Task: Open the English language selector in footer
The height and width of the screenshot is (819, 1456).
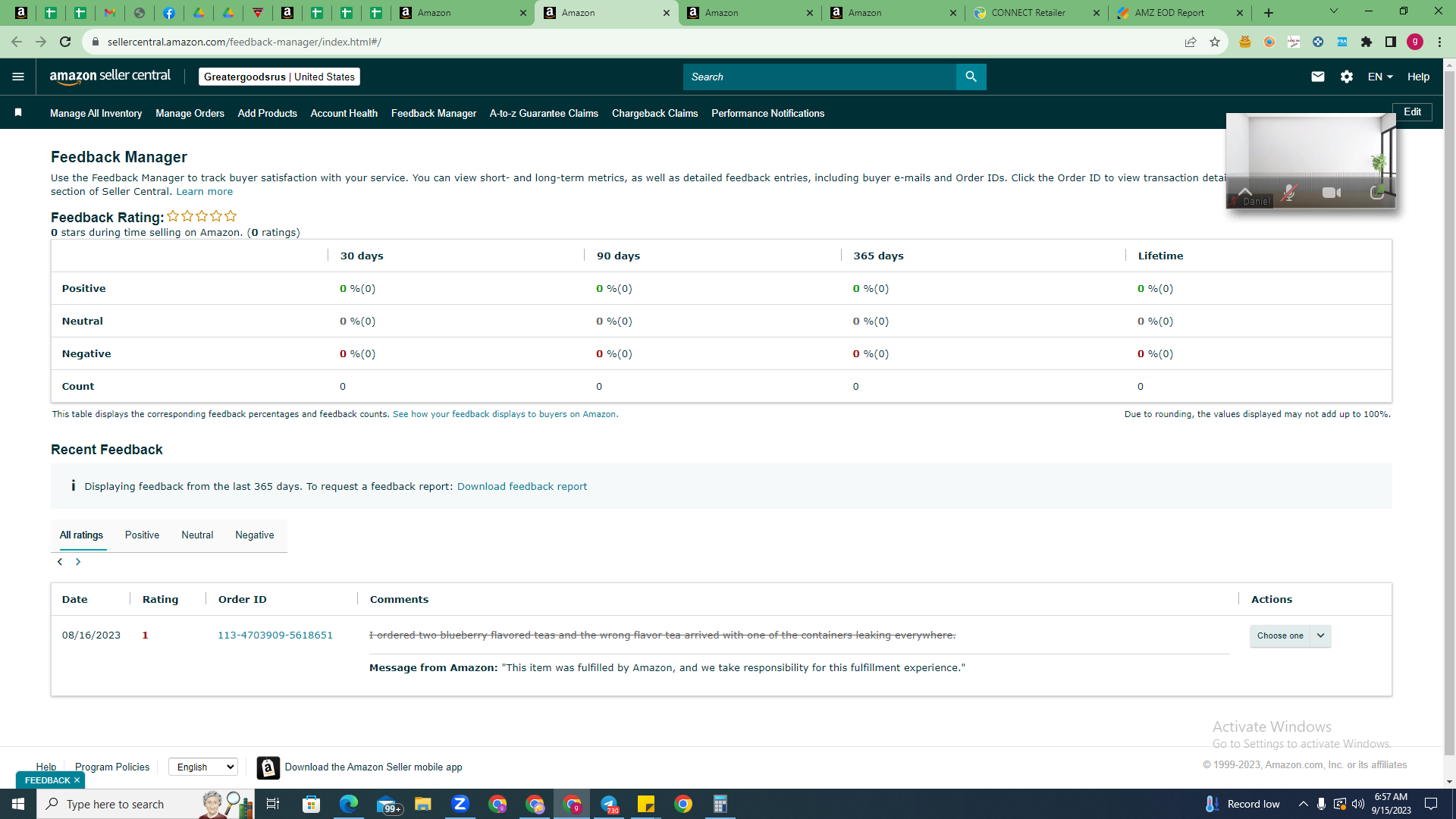Action: [203, 767]
